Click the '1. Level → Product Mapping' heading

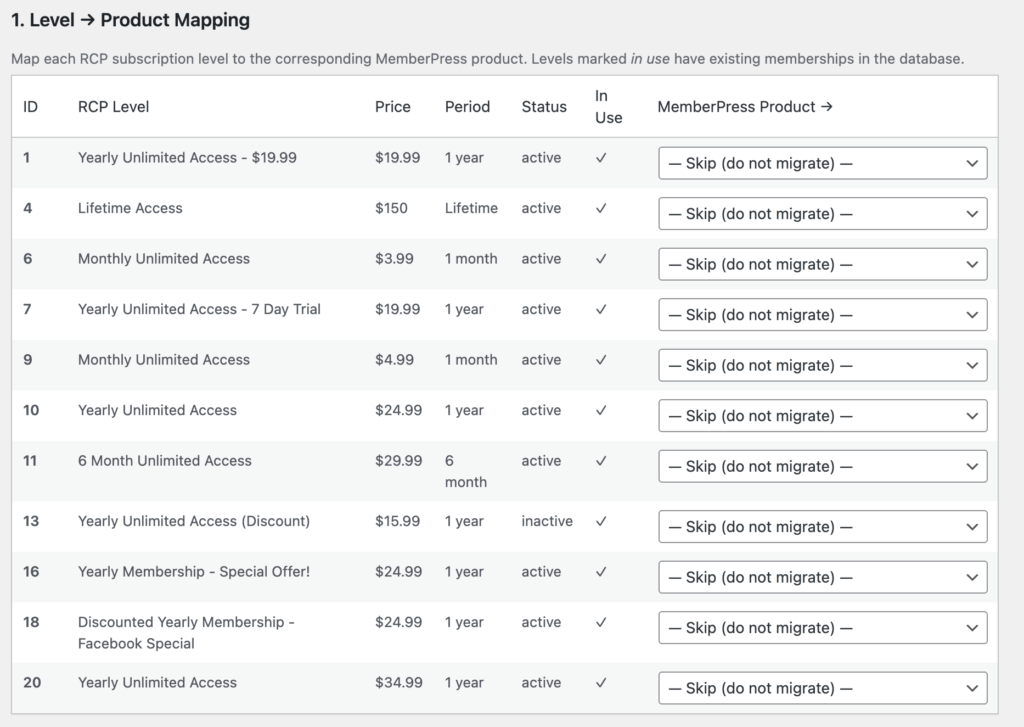(131, 20)
